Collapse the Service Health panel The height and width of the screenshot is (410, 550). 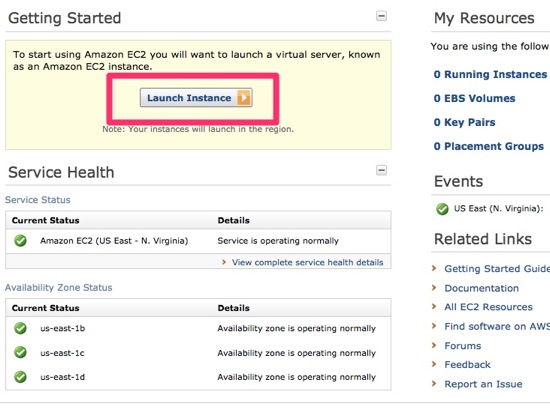coord(381,170)
